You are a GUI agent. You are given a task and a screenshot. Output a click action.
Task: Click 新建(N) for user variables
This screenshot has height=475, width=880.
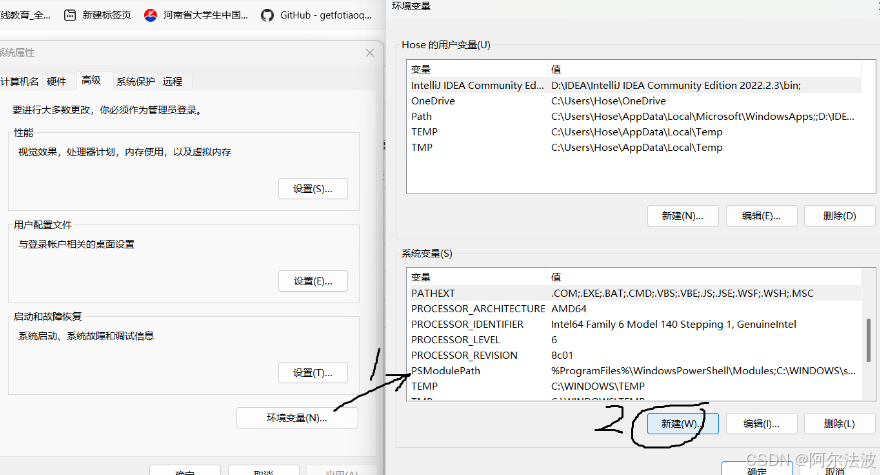coord(682,216)
